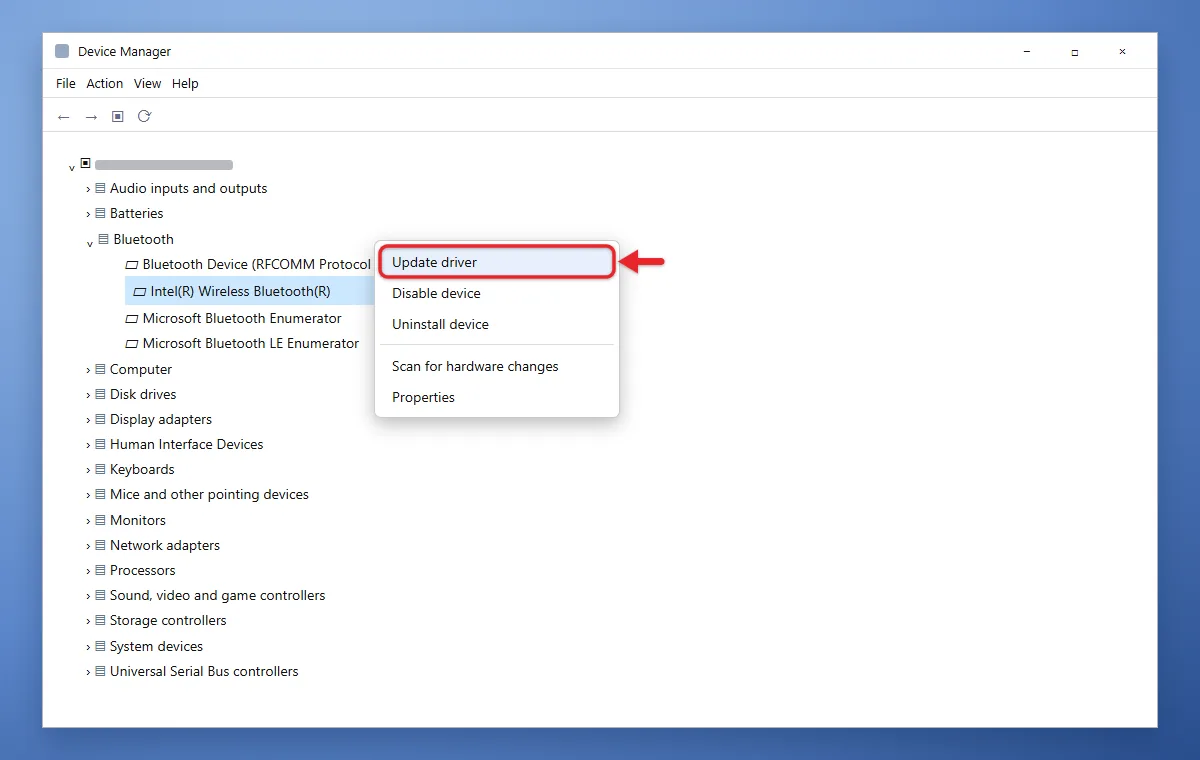Viewport: 1200px width, 760px height.
Task: Select the Storage controllers label
Action: [168, 620]
